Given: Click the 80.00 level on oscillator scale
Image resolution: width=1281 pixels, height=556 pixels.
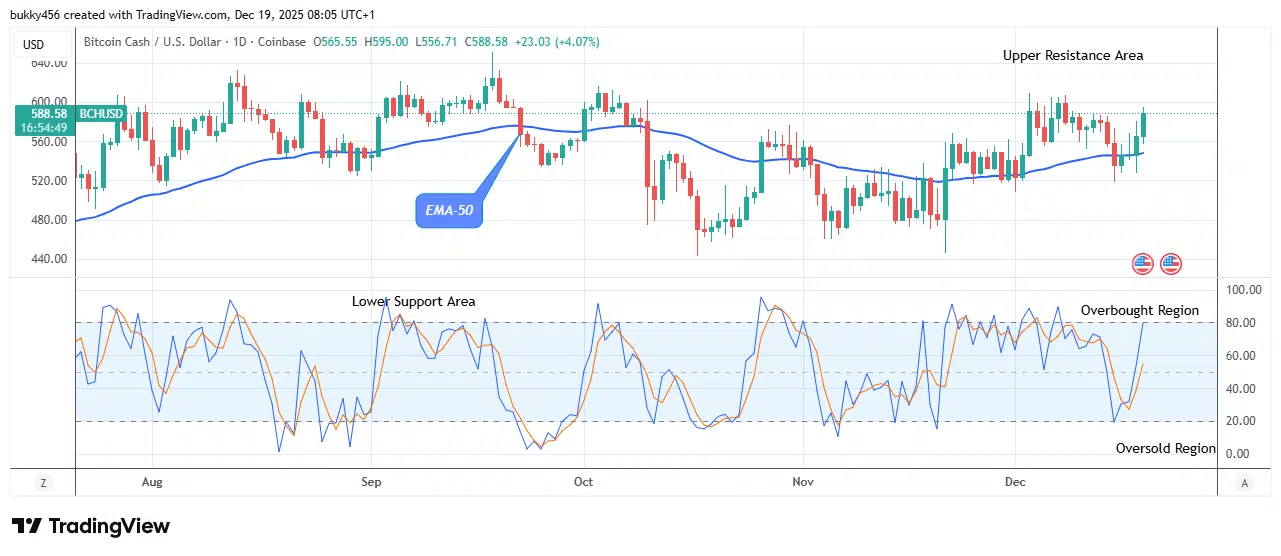Looking at the screenshot, I should click(x=1242, y=323).
